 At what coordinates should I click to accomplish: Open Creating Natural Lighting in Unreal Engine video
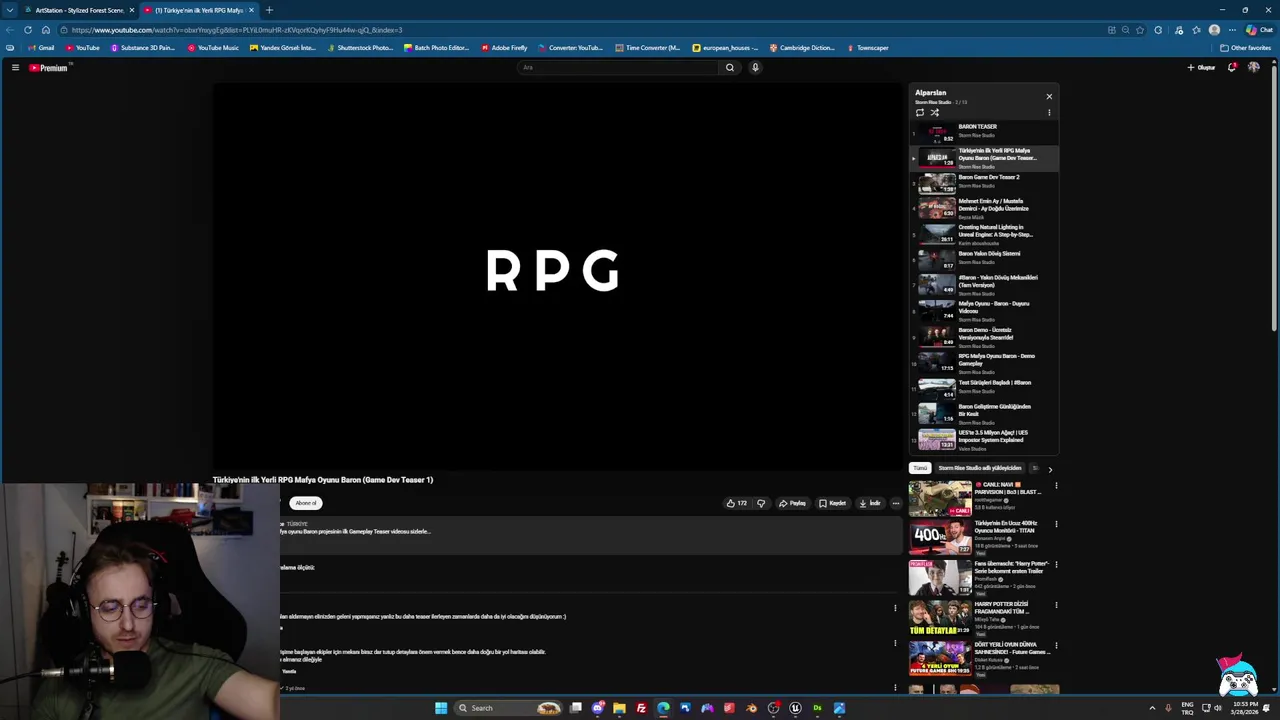984,234
